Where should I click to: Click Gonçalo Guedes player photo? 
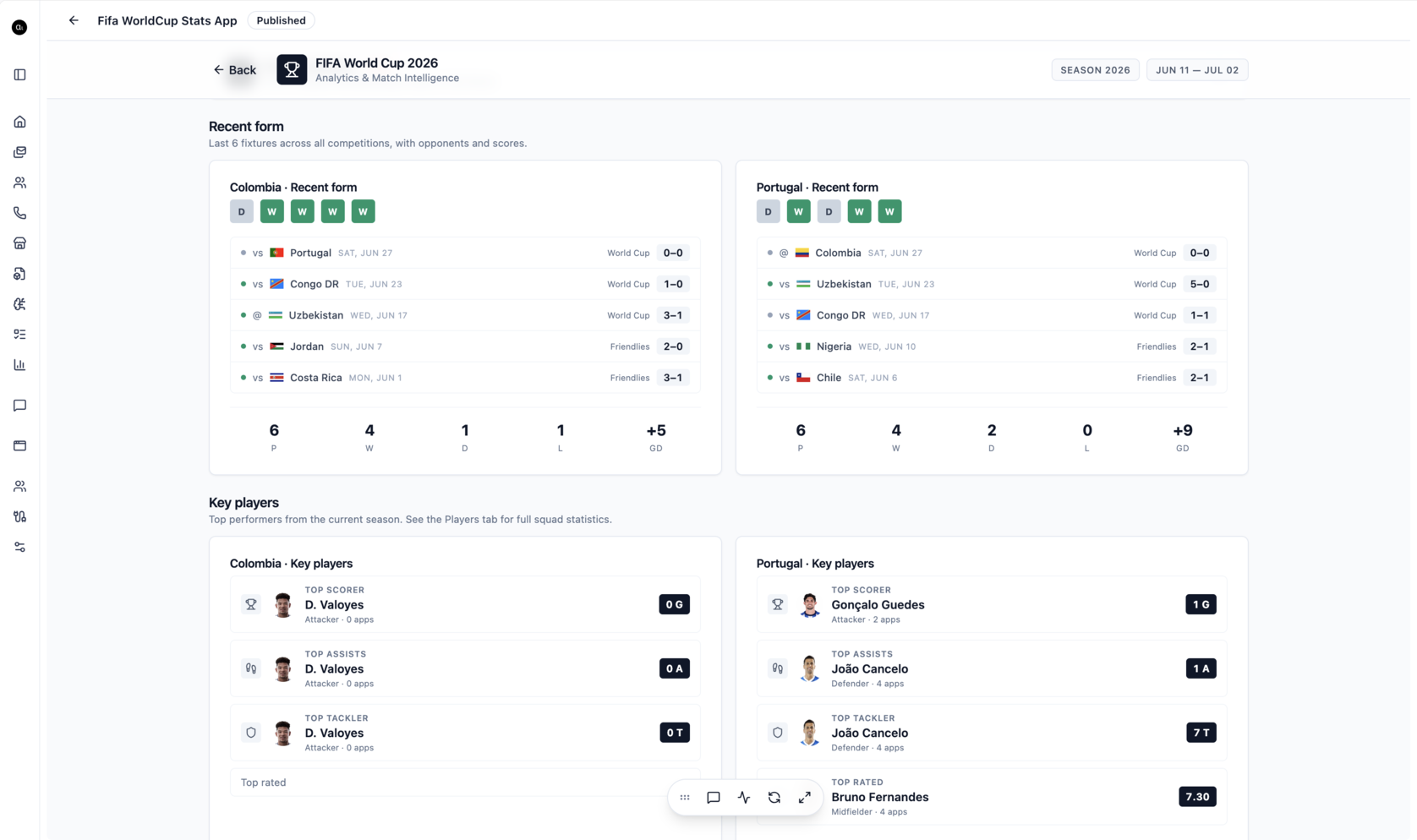click(x=810, y=604)
